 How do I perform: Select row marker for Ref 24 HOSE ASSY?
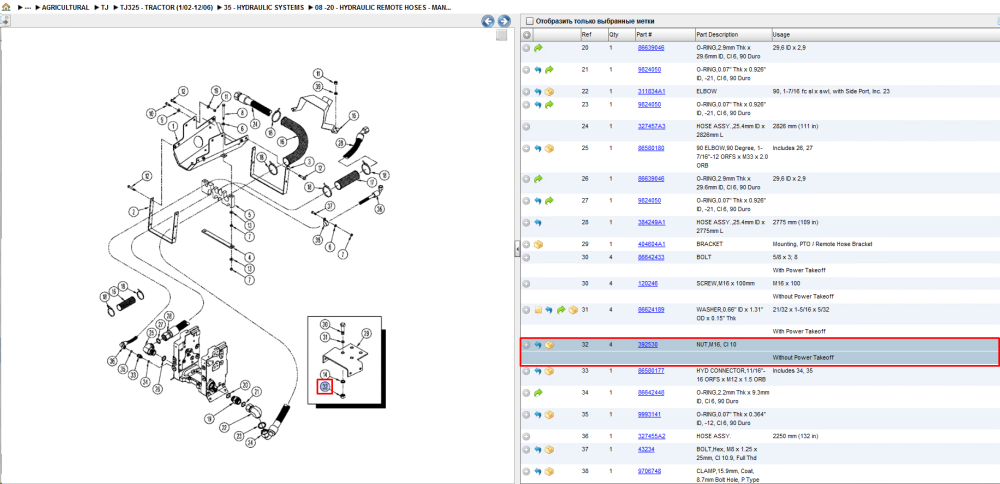[x=527, y=126]
